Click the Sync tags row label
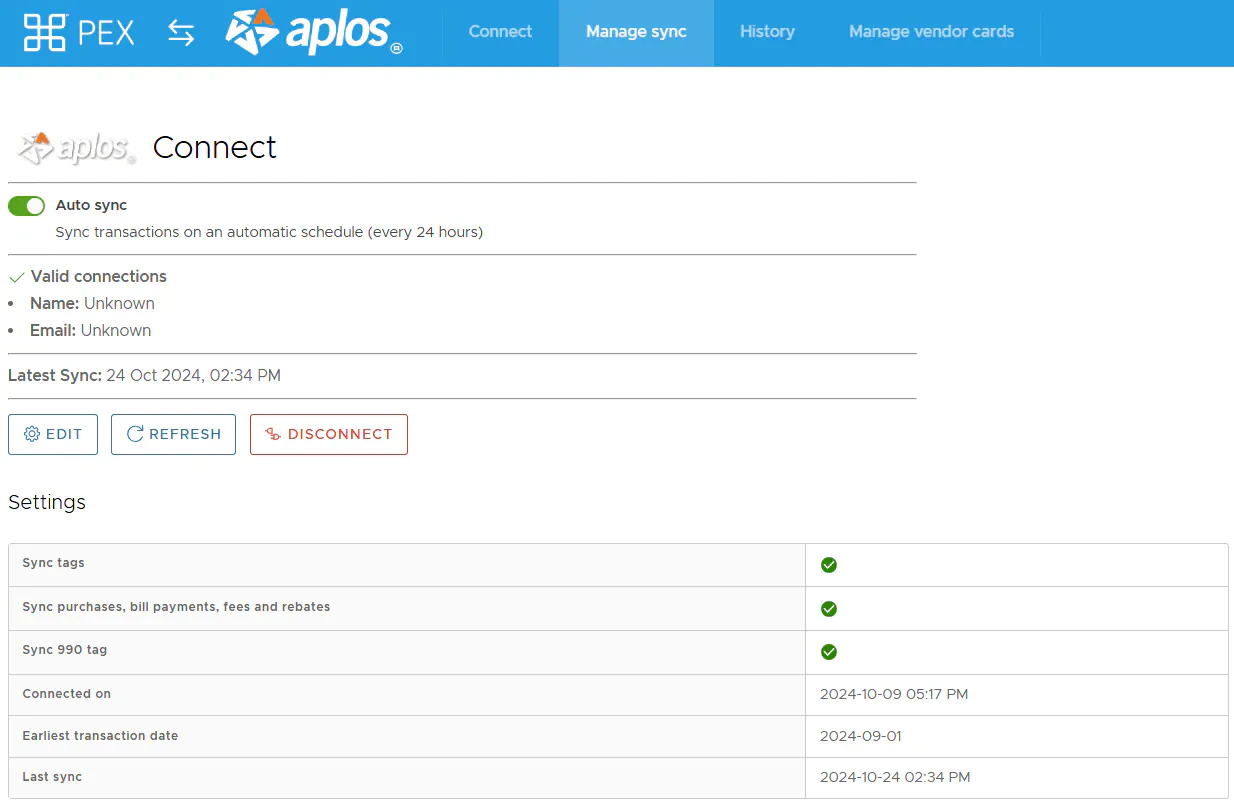Image resolution: width=1234 pixels, height=803 pixels. 54,563
